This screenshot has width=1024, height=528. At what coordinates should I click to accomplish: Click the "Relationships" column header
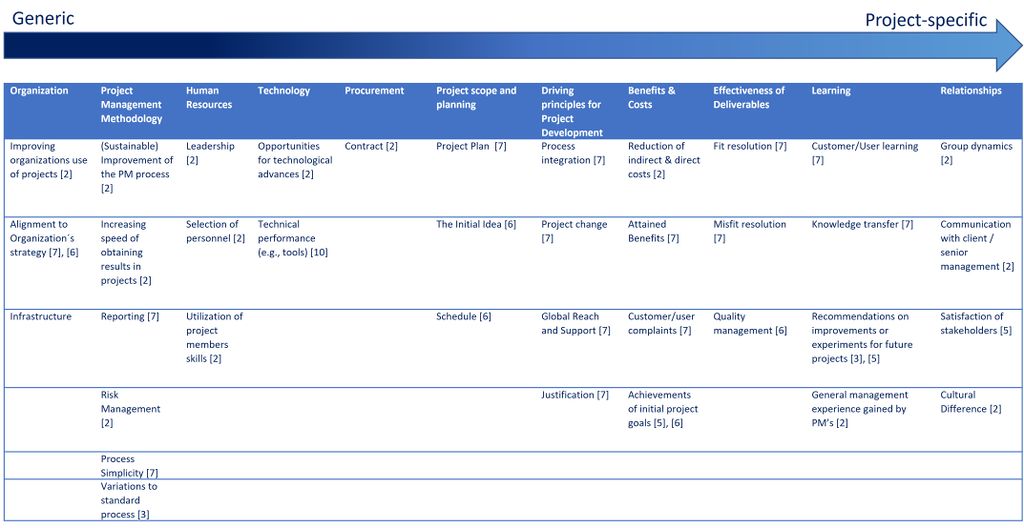(x=970, y=91)
